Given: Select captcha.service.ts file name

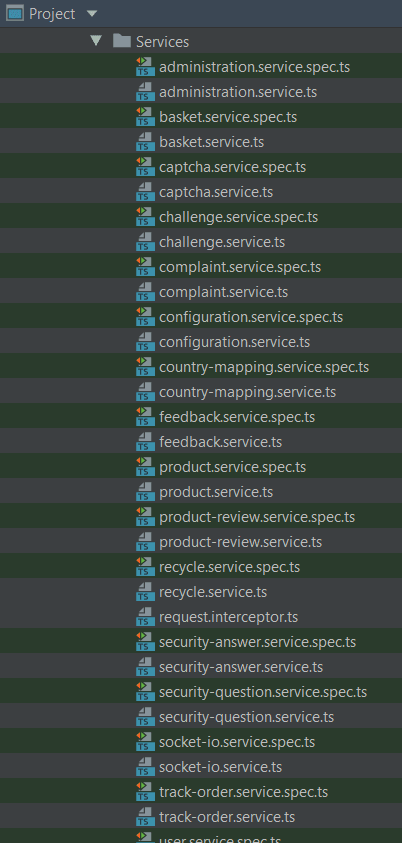Looking at the screenshot, I should [x=216, y=192].
